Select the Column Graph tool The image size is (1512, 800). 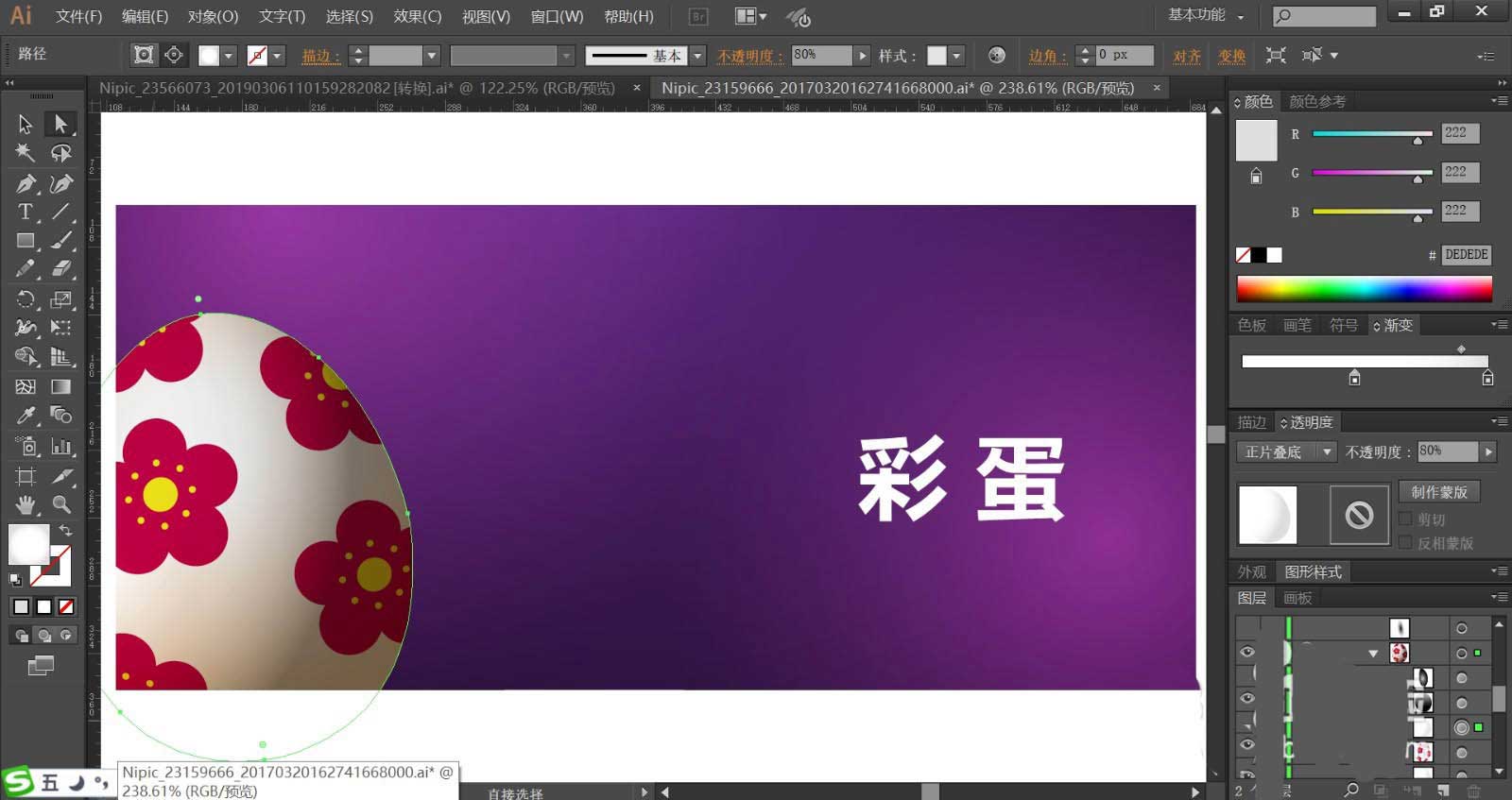click(x=60, y=446)
